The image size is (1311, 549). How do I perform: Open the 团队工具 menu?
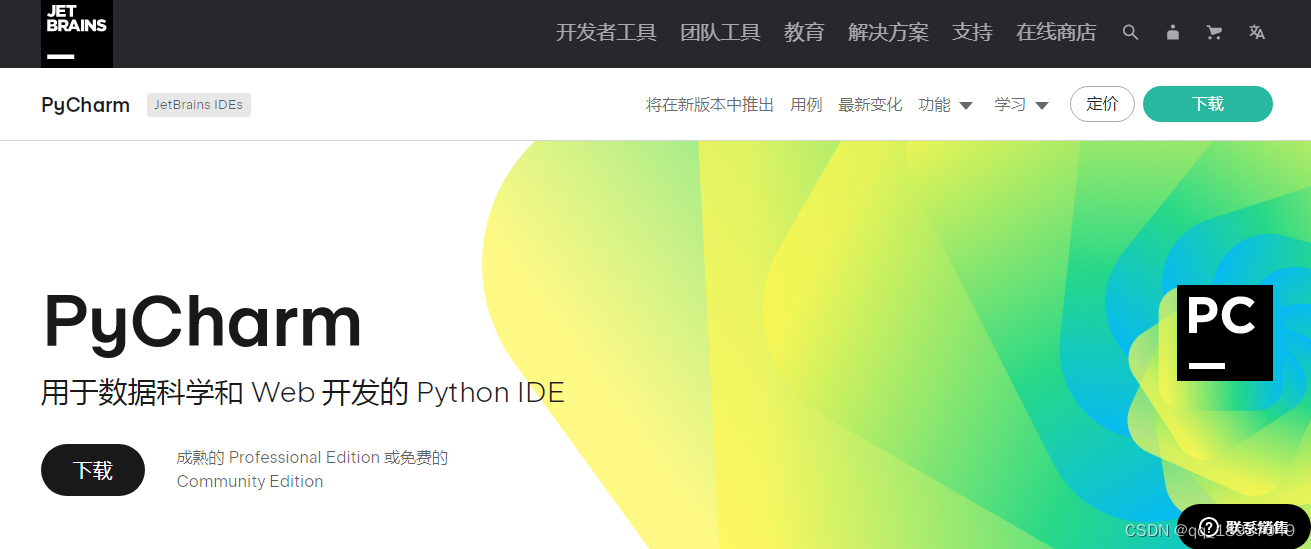pos(720,32)
